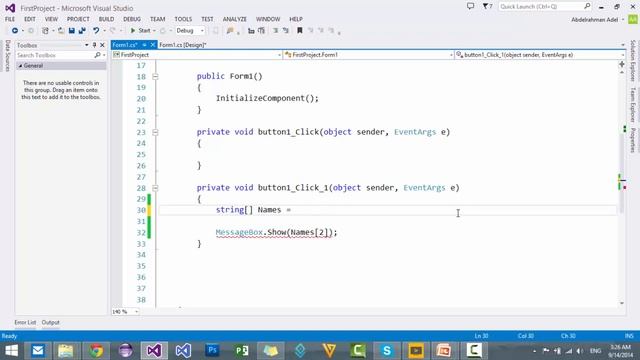The height and width of the screenshot is (360, 640).
Task: Open the Output tab
Action: (51, 322)
